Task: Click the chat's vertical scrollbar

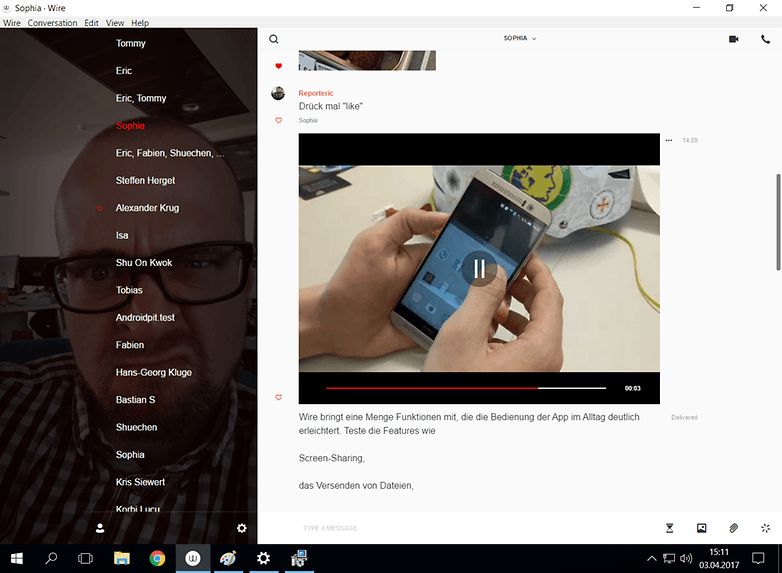Action: 778,222
